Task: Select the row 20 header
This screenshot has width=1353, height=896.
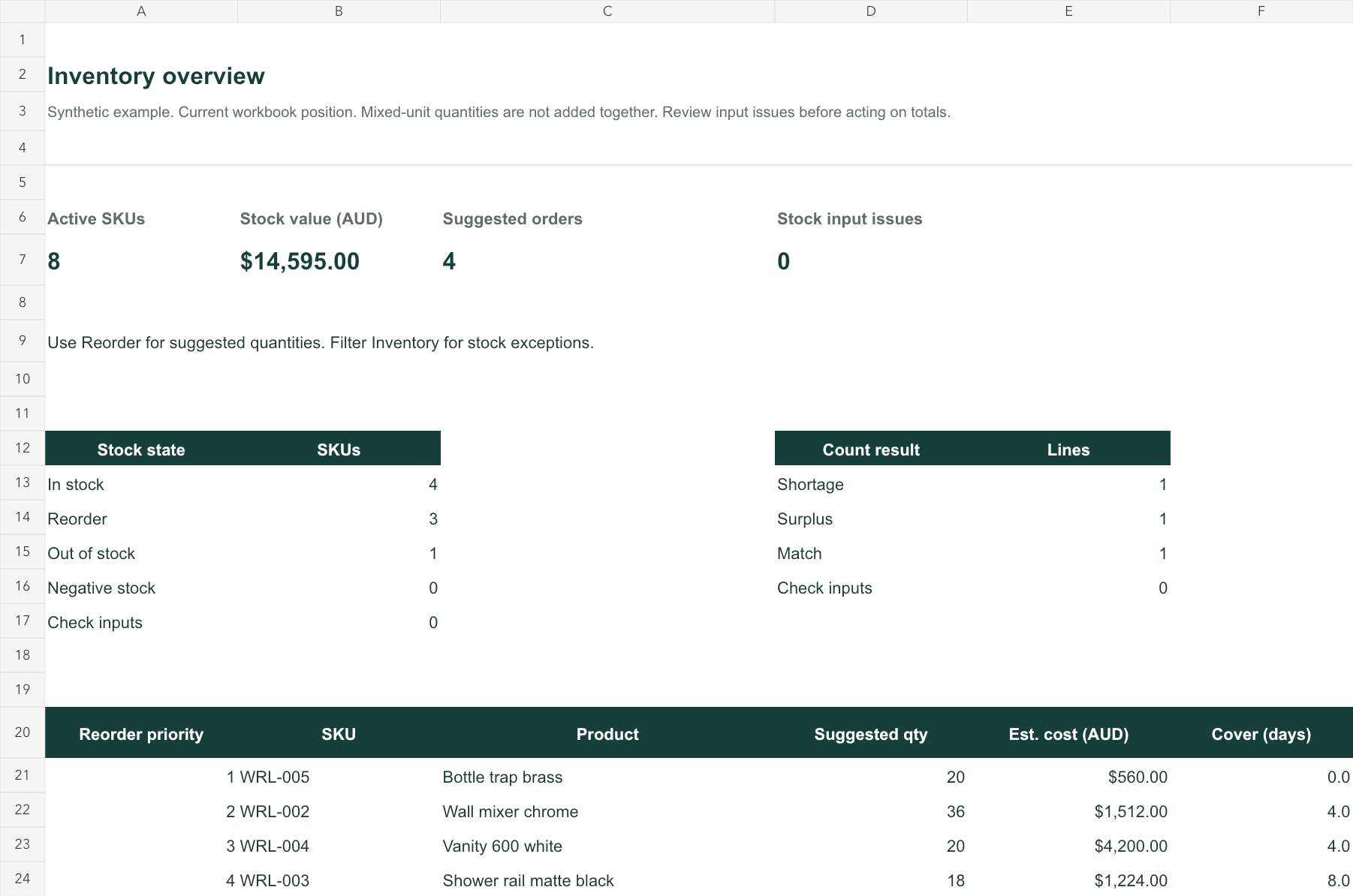Action: click(x=23, y=732)
